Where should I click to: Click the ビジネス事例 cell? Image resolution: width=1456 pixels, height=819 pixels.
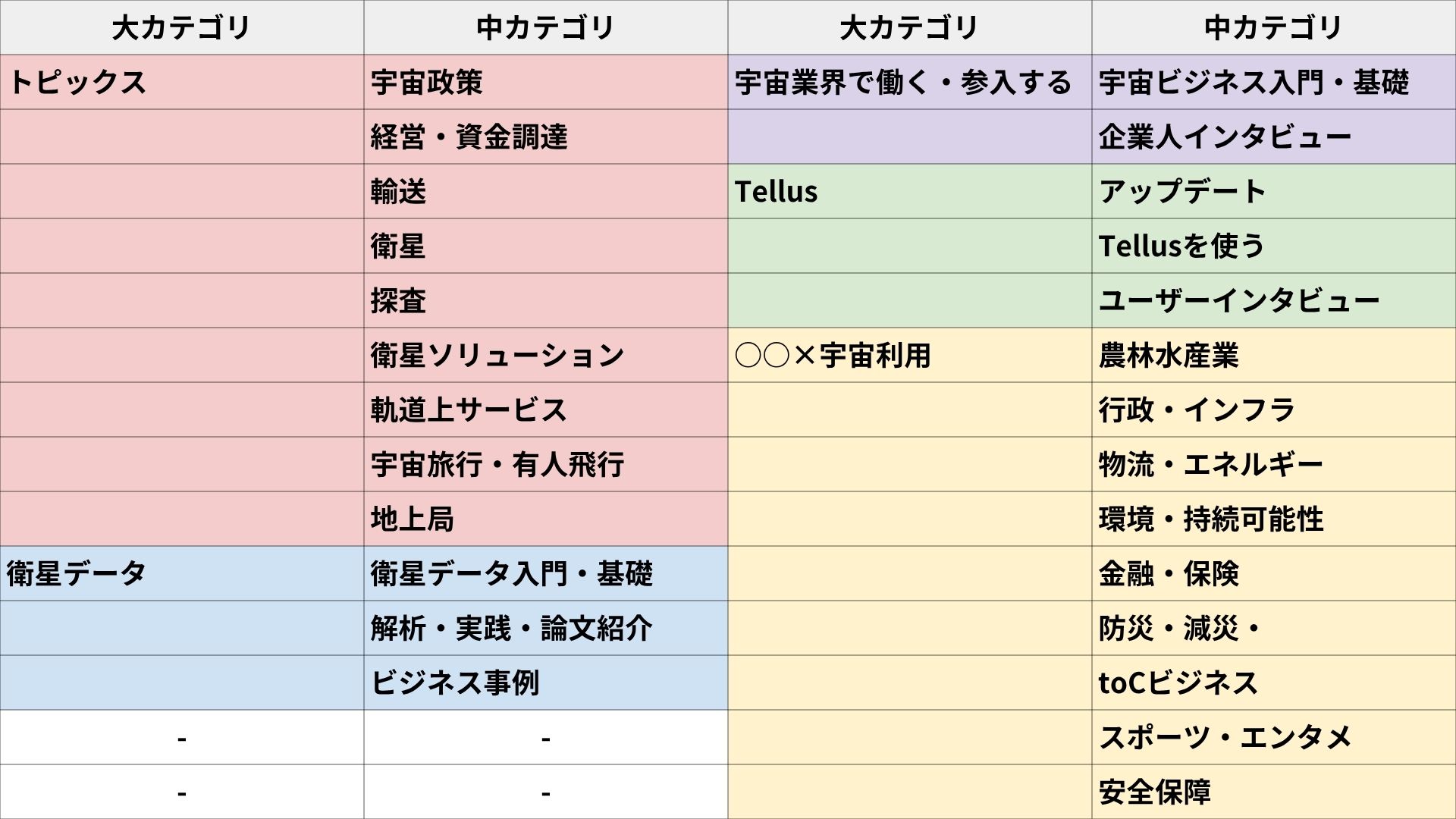click(546, 682)
